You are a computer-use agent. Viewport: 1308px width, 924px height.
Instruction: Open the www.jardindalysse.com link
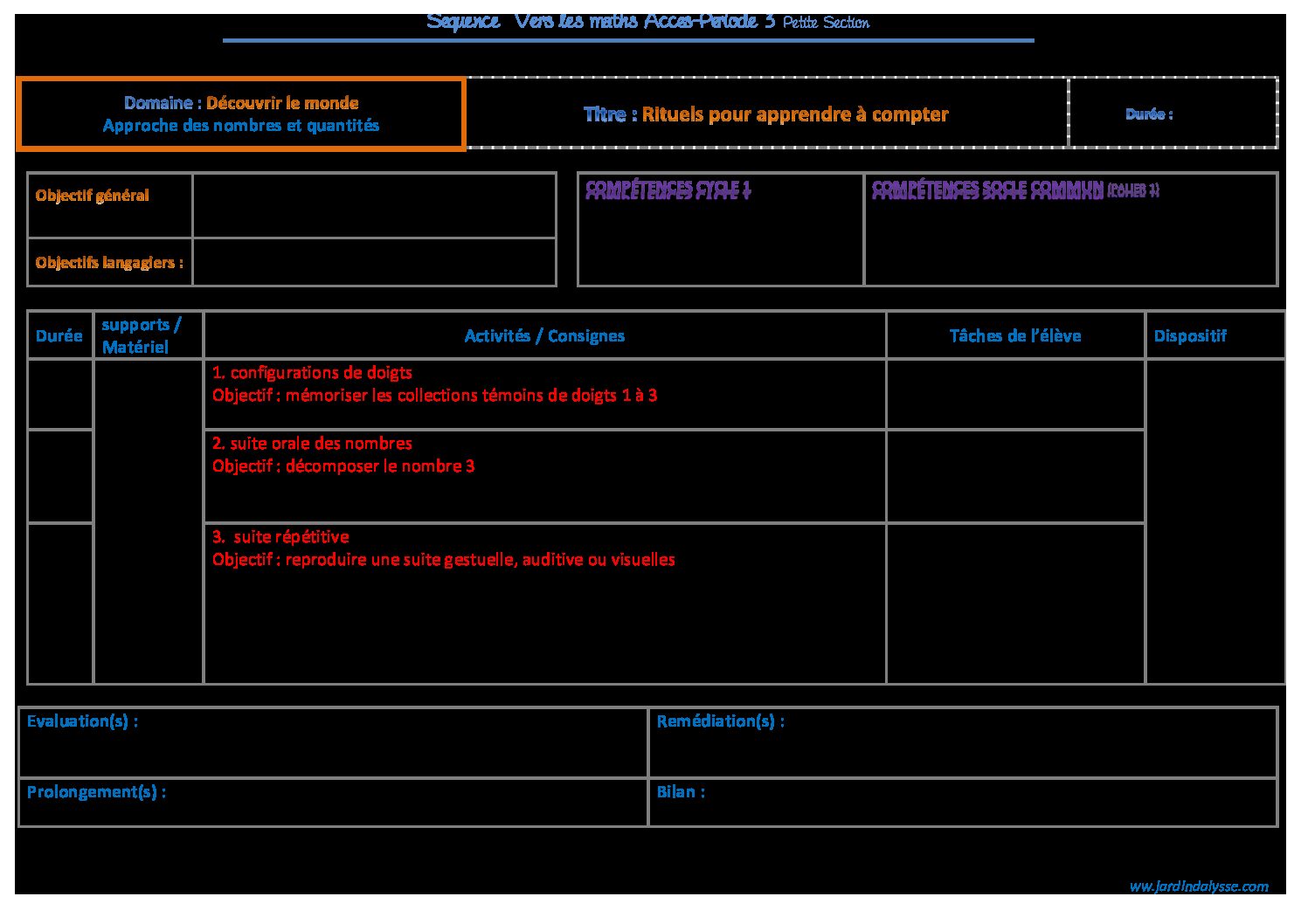(1198, 886)
